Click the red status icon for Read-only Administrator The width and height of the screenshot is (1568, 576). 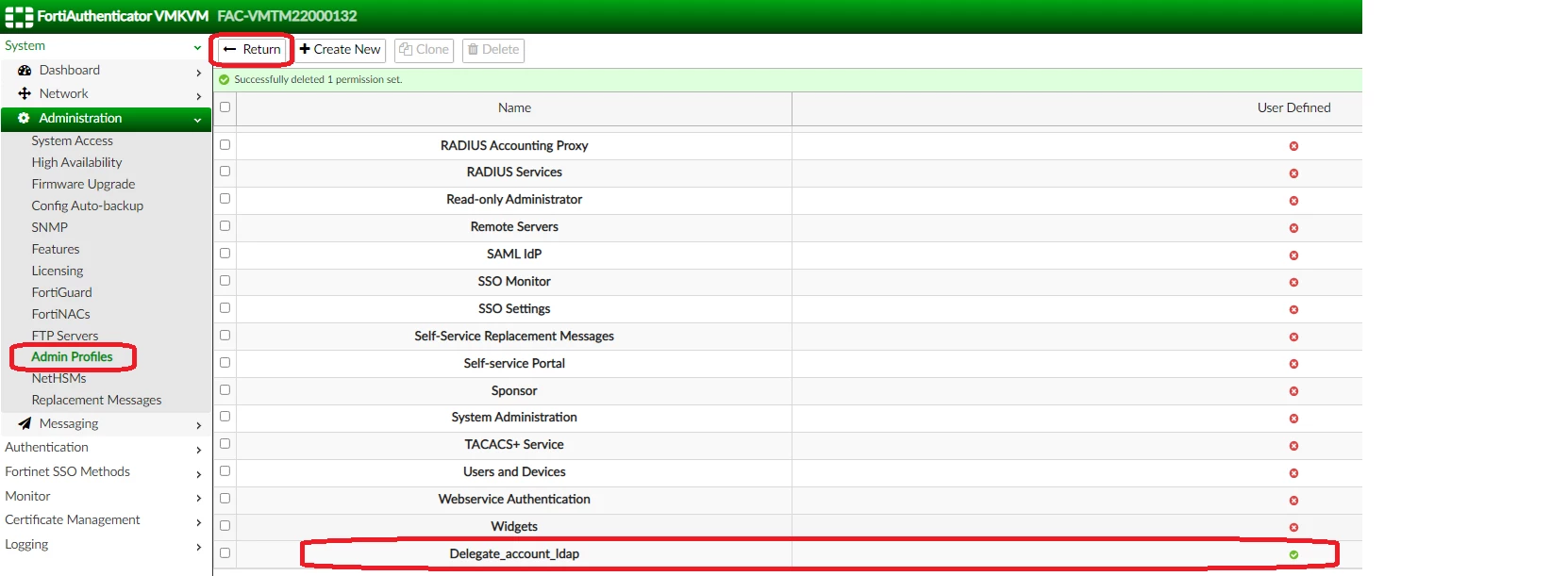click(1293, 201)
